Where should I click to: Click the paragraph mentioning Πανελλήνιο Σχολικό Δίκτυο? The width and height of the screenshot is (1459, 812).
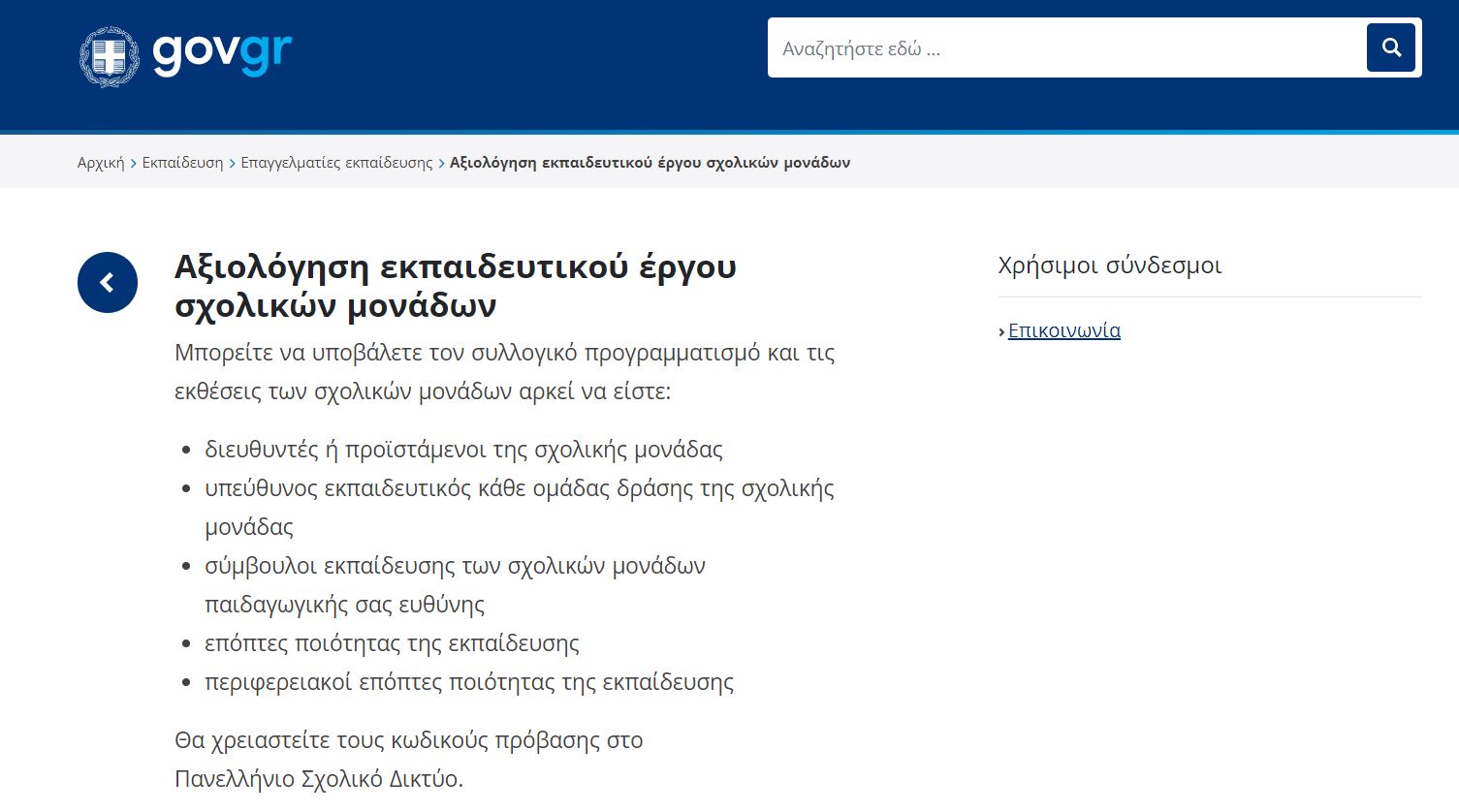point(408,760)
